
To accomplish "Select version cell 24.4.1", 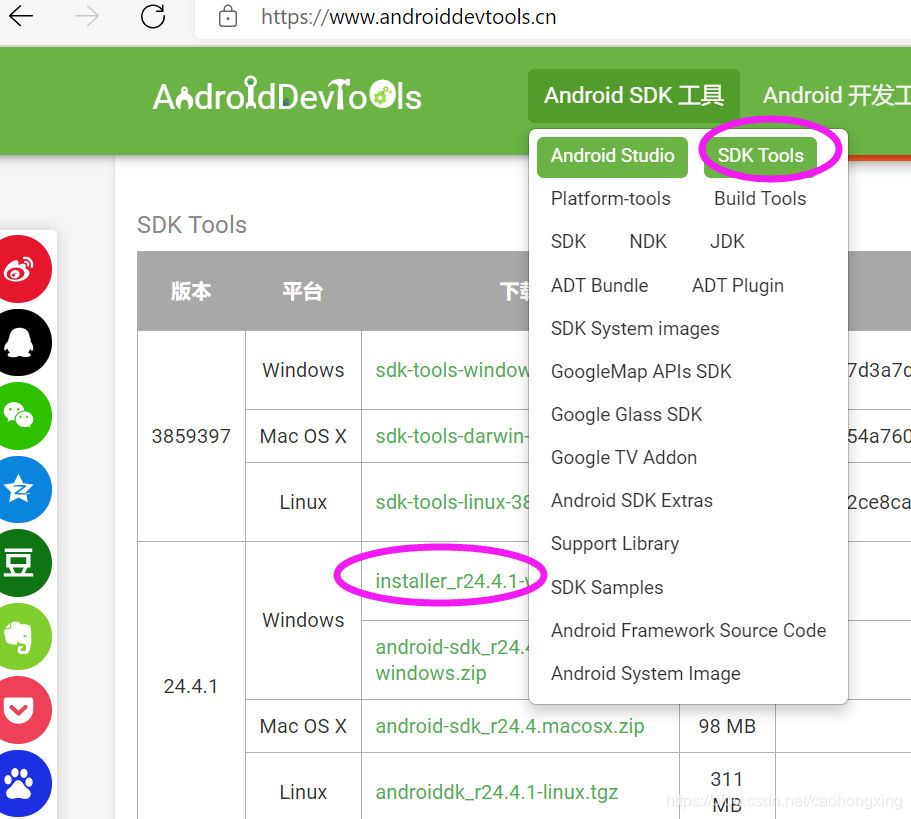I will click(x=191, y=687).
